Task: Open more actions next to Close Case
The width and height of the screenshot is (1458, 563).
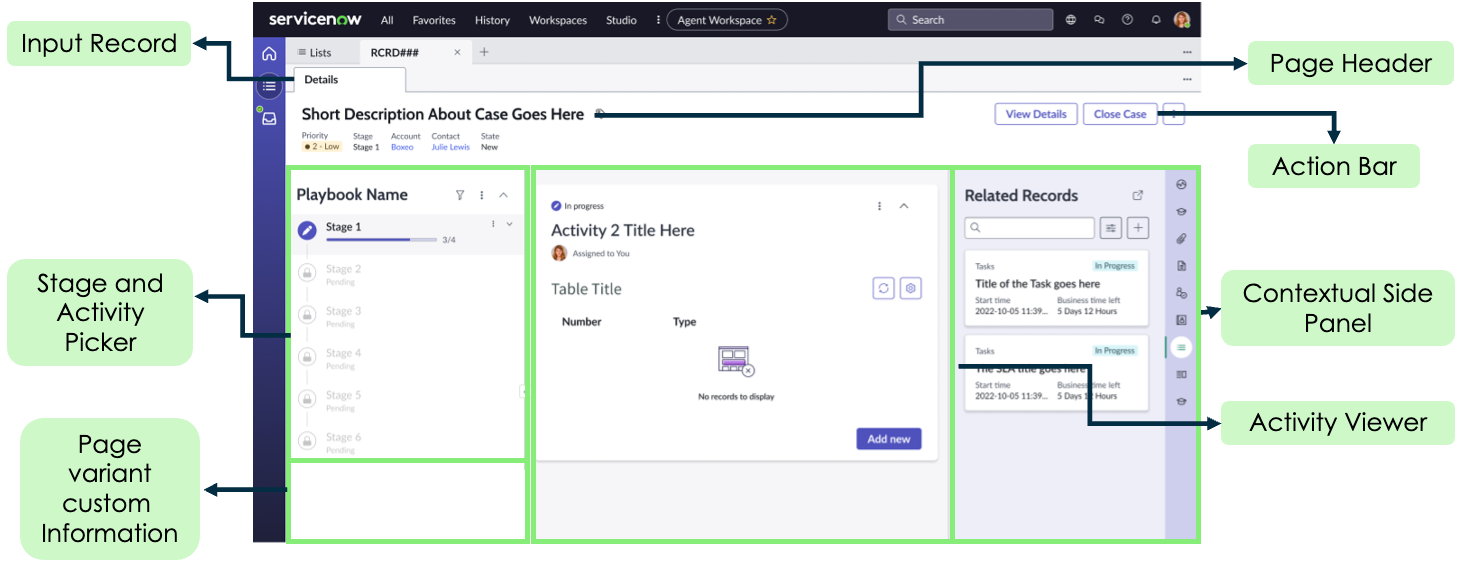Action: (x=1174, y=114)
